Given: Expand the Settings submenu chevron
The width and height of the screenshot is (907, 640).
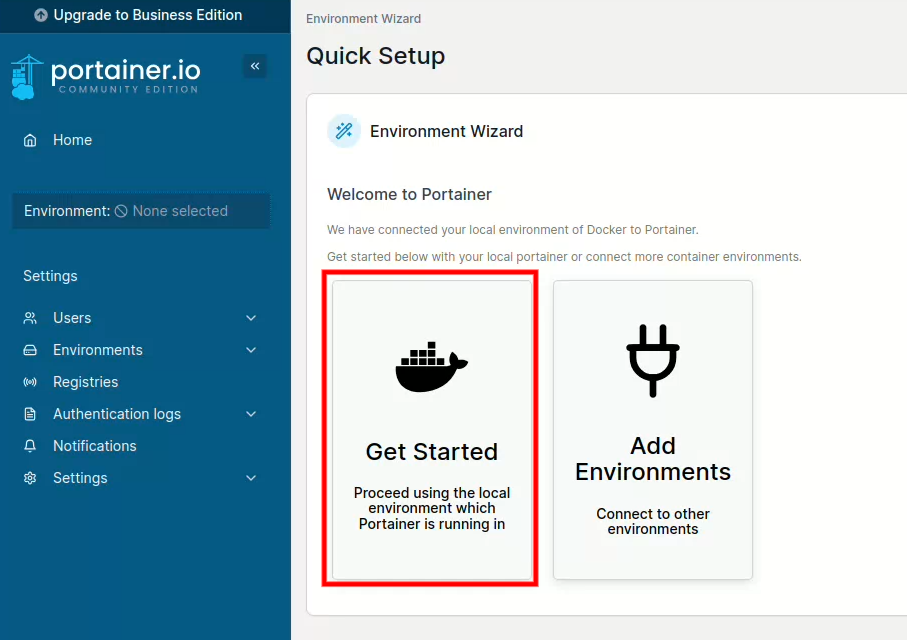Looking at the screenshot, I should [x=251, y=478].
